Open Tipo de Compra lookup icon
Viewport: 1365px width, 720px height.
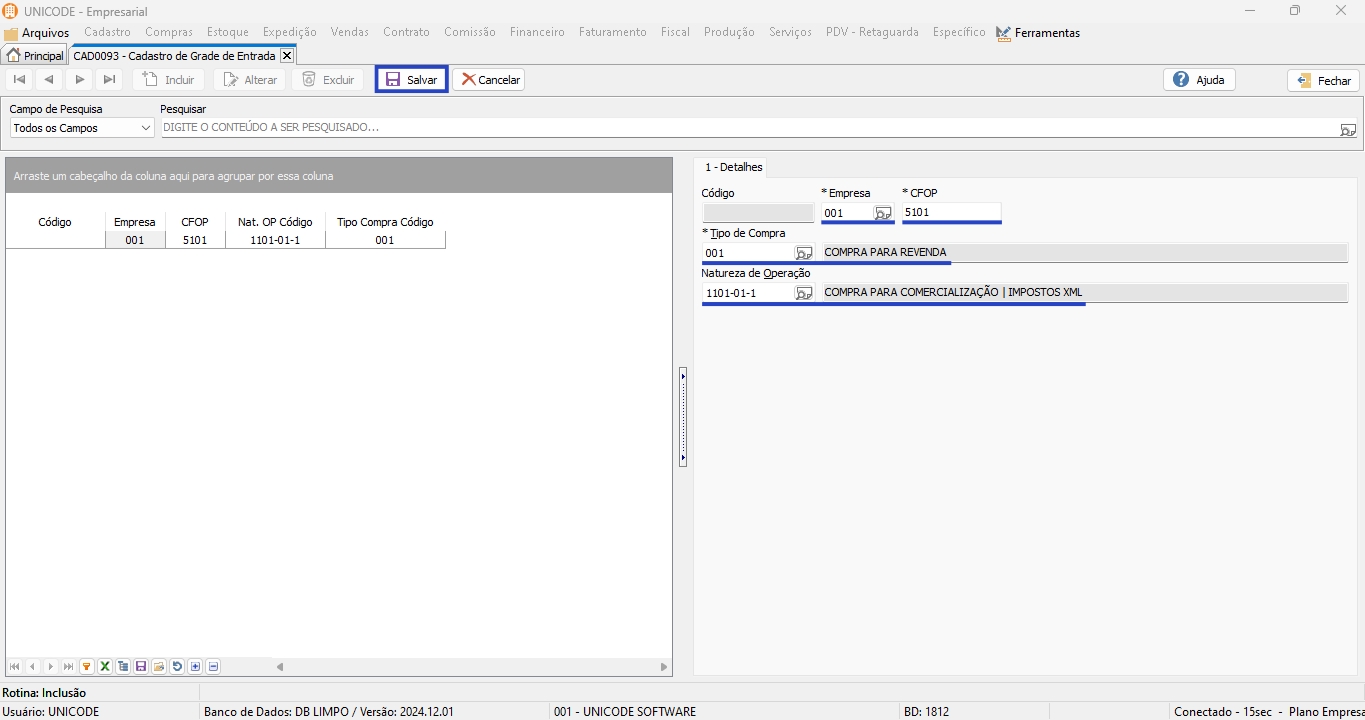804,253
